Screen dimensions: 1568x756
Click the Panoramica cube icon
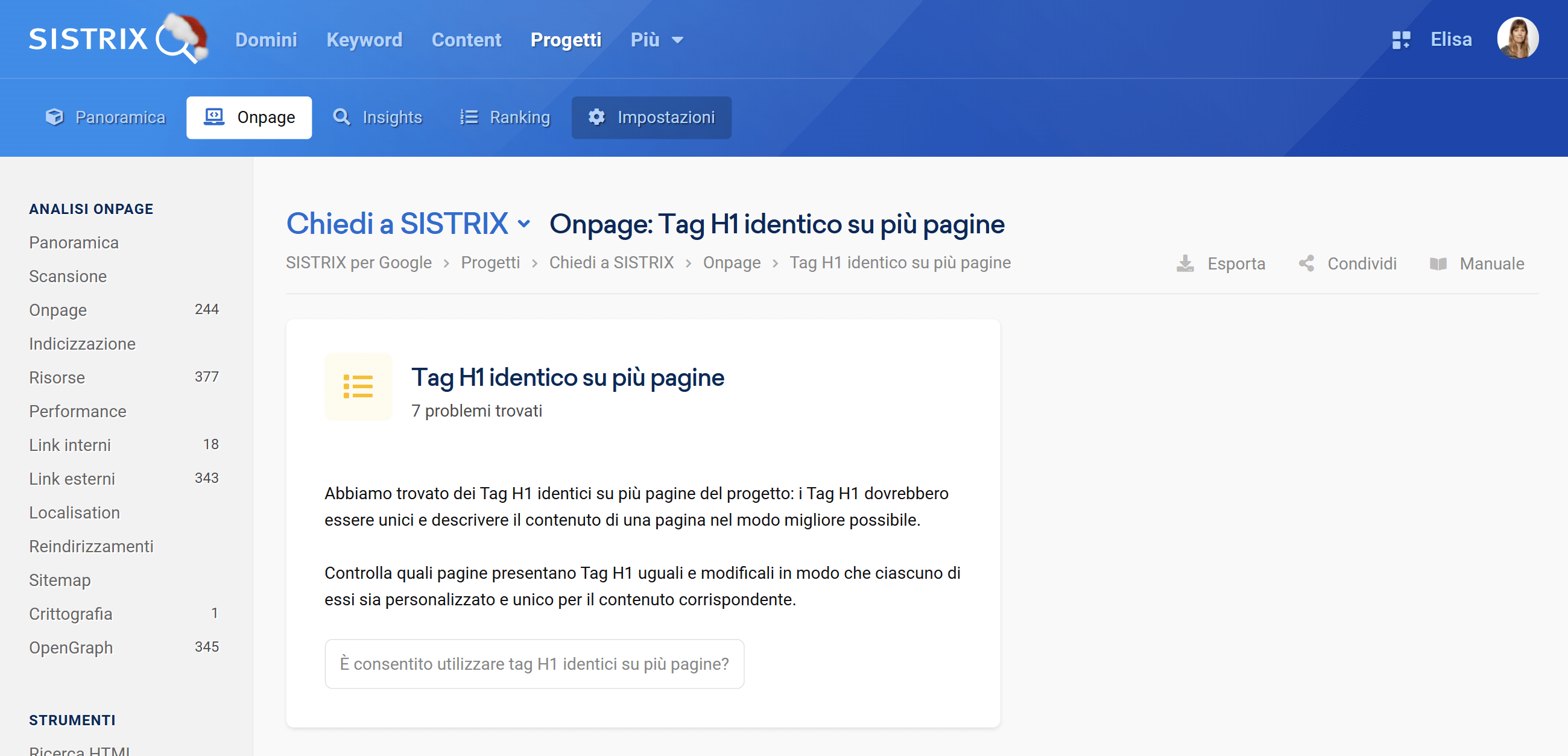tap(54, 117)
